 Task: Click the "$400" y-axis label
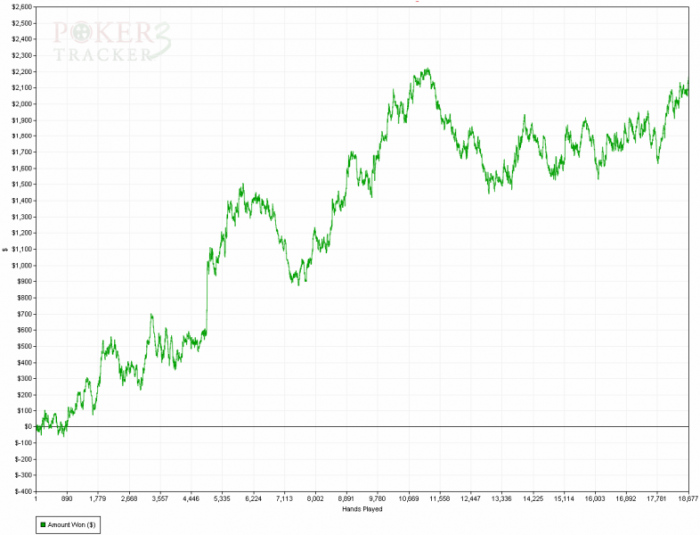pyautogui.click(x=24, y=362)
